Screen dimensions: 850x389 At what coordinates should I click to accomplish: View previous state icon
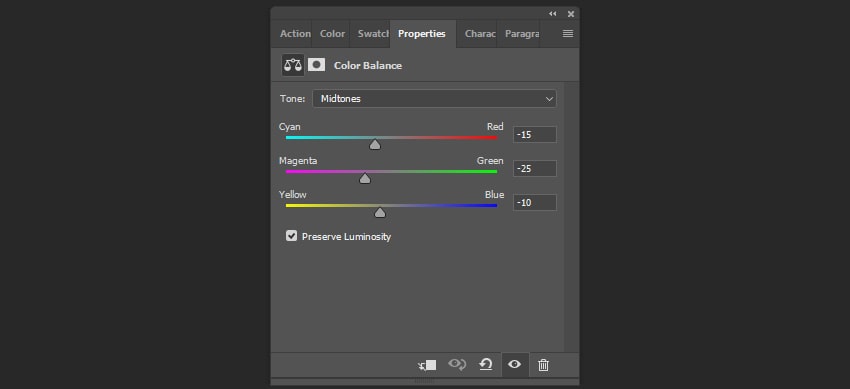(x=457, y=365)
